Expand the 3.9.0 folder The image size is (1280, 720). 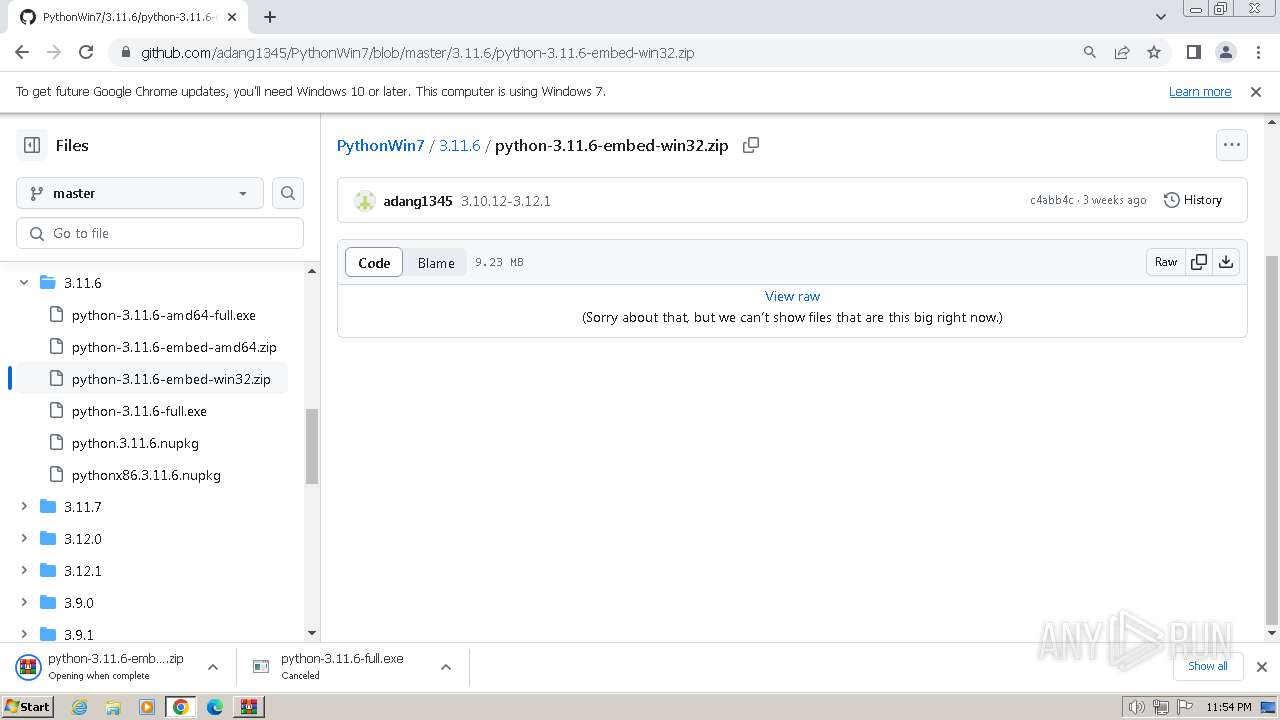(x=24, y=603)
